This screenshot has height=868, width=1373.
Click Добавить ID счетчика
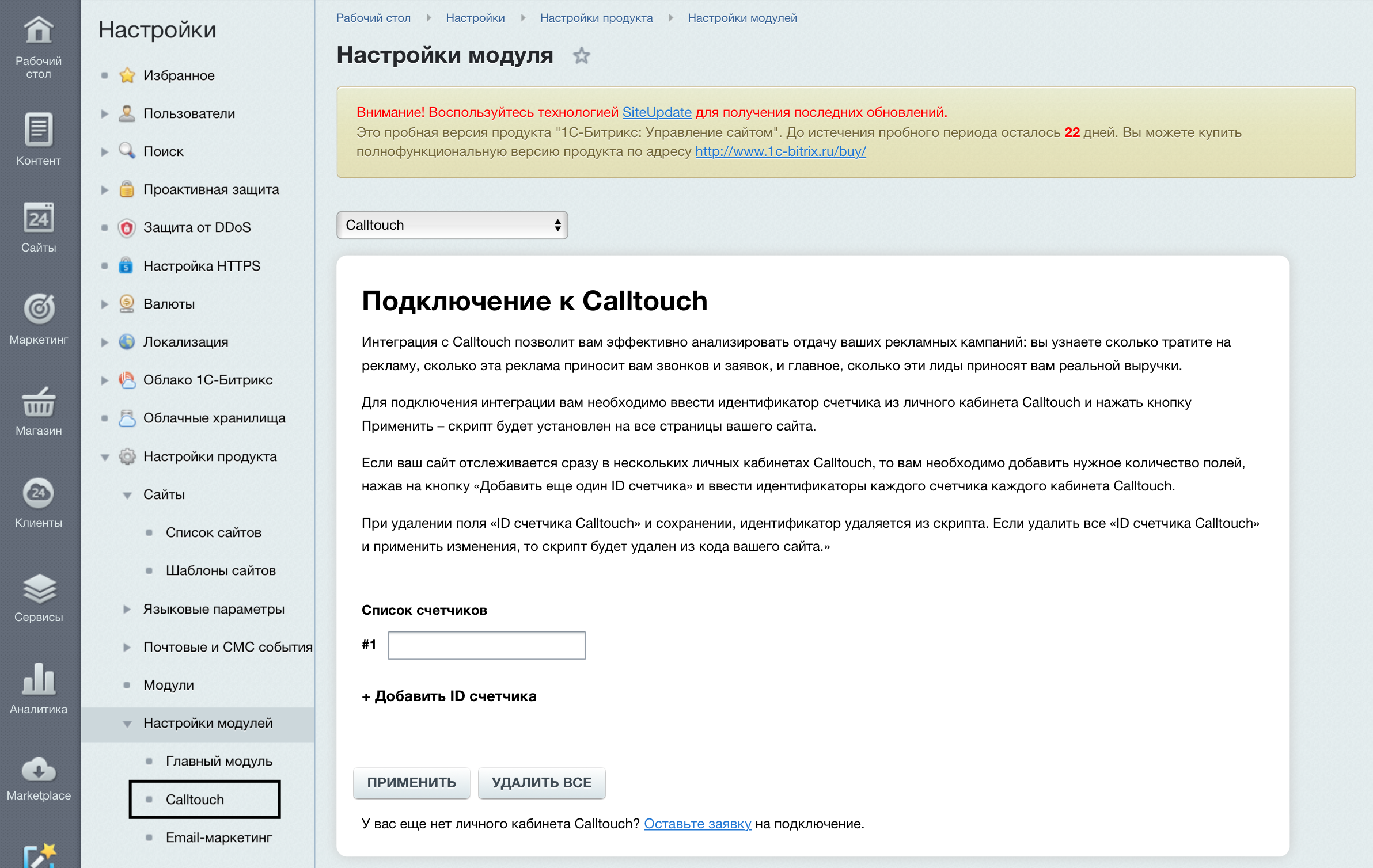tap(449, 696)
